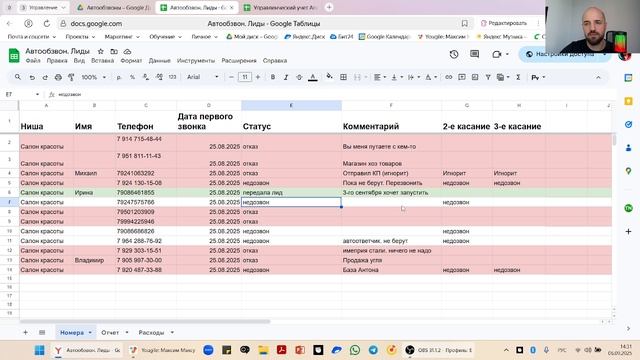The image size is (640, 360).
Task: Select cell with 'передала лид'
Action: pos(291,192)
